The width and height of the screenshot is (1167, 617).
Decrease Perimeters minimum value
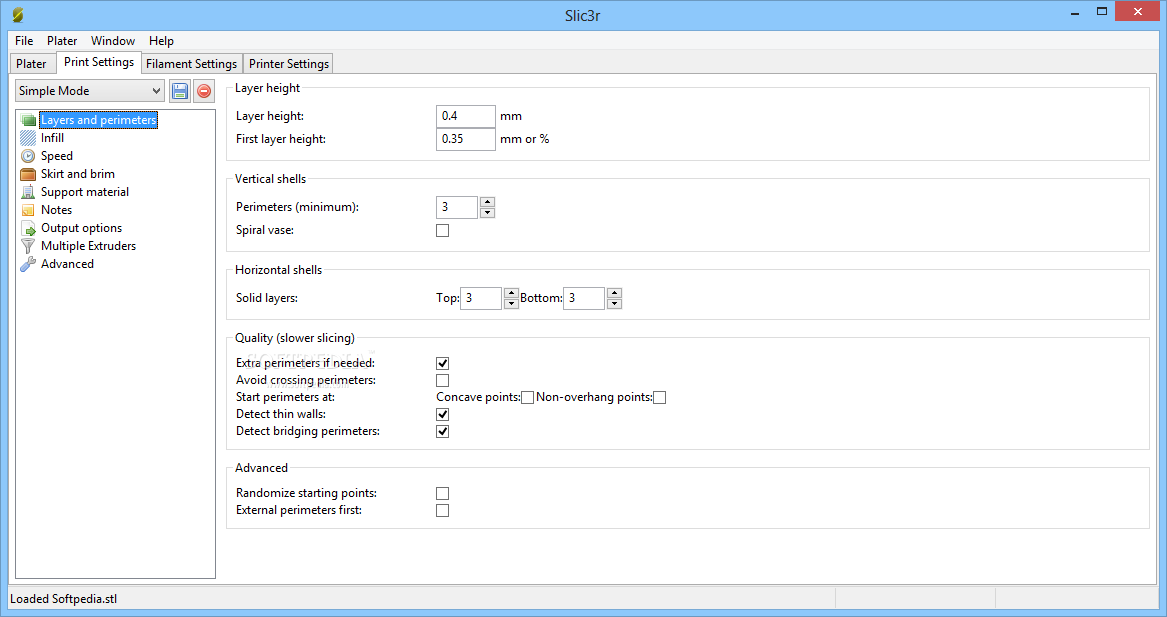coord(487,213)
